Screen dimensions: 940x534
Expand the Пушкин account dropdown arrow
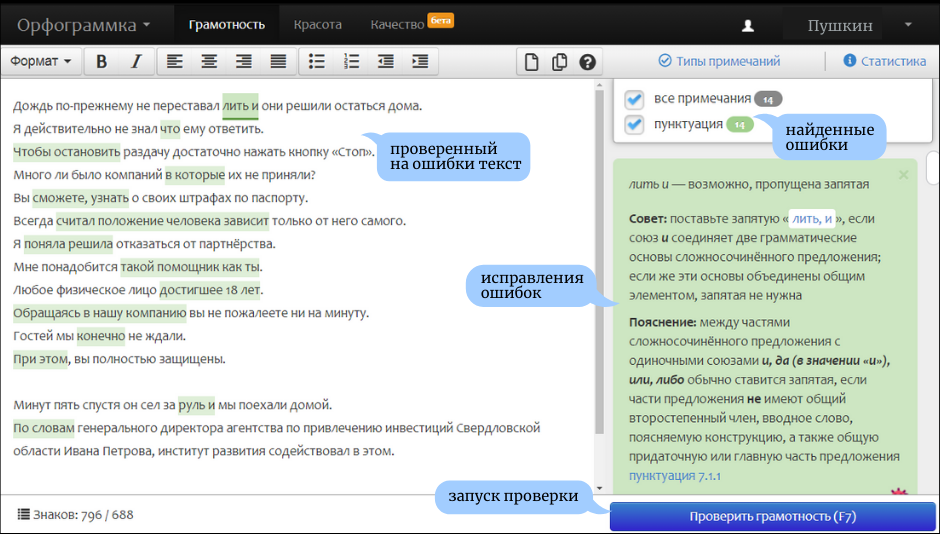point(908,25)
